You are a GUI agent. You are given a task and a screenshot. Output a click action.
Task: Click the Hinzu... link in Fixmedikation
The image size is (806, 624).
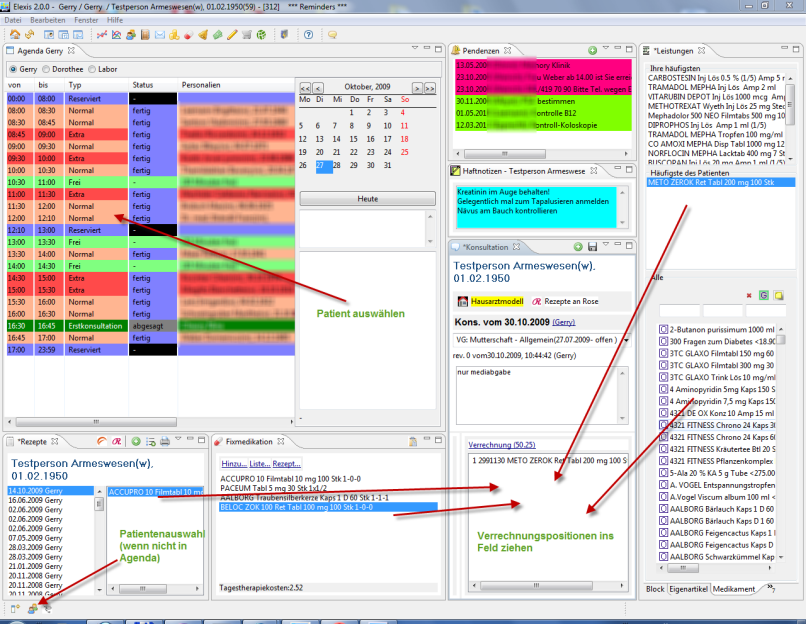234,464
